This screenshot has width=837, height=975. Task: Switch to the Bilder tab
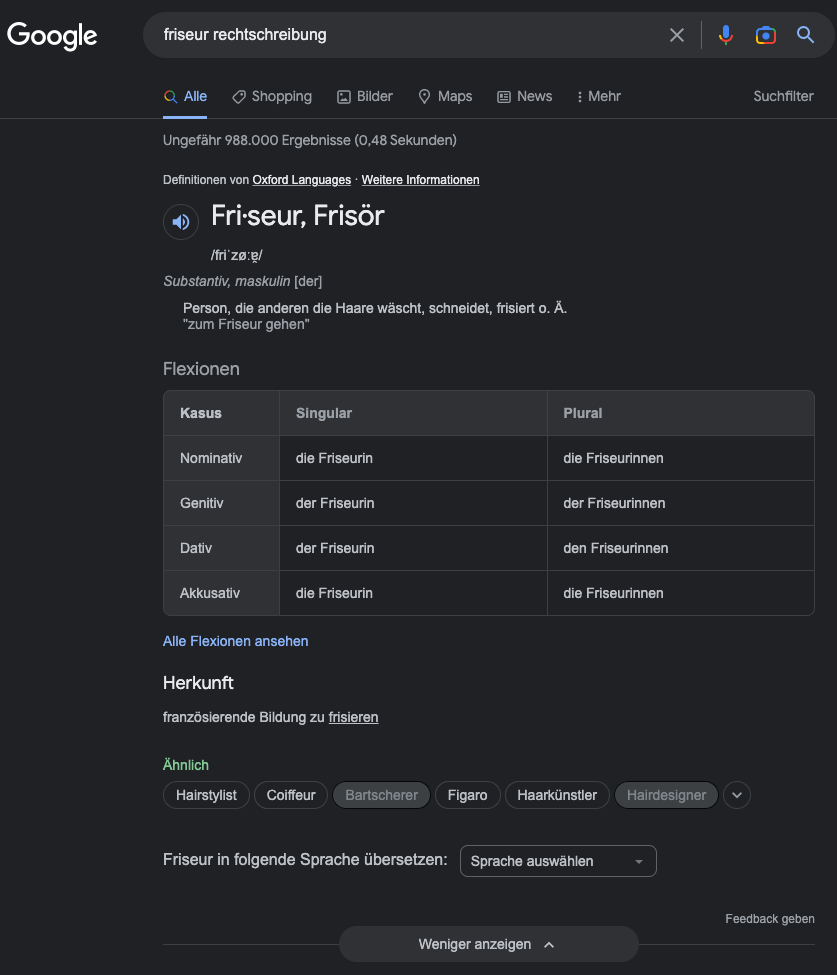point(365,96)
